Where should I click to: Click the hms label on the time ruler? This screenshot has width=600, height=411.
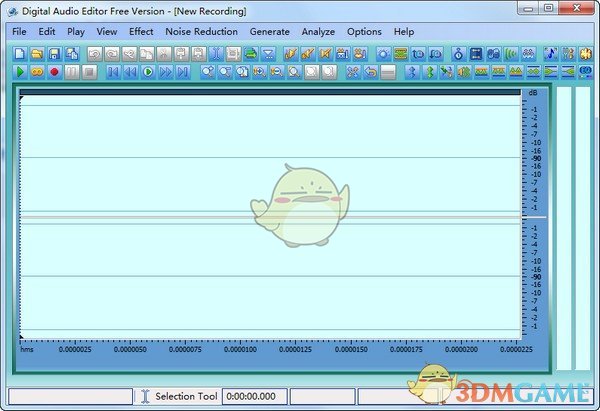tap(27, 349)
